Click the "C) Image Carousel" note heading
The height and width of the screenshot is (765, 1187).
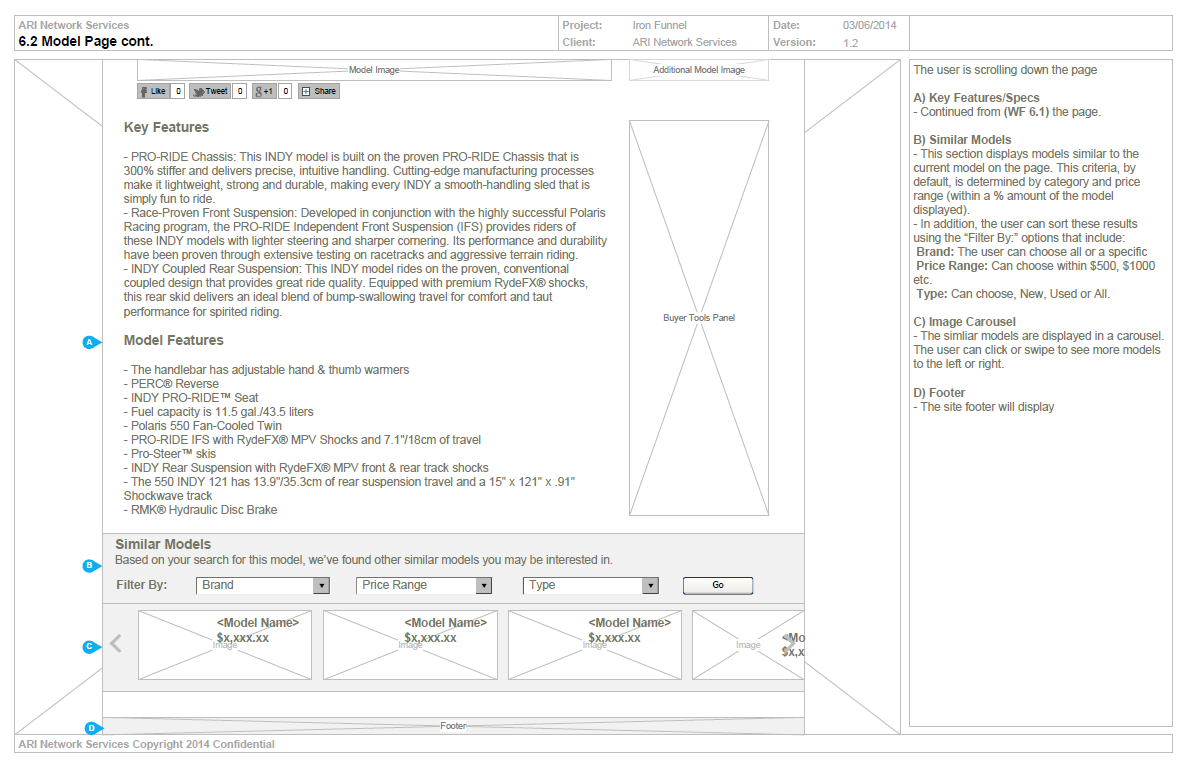point(964,322)
